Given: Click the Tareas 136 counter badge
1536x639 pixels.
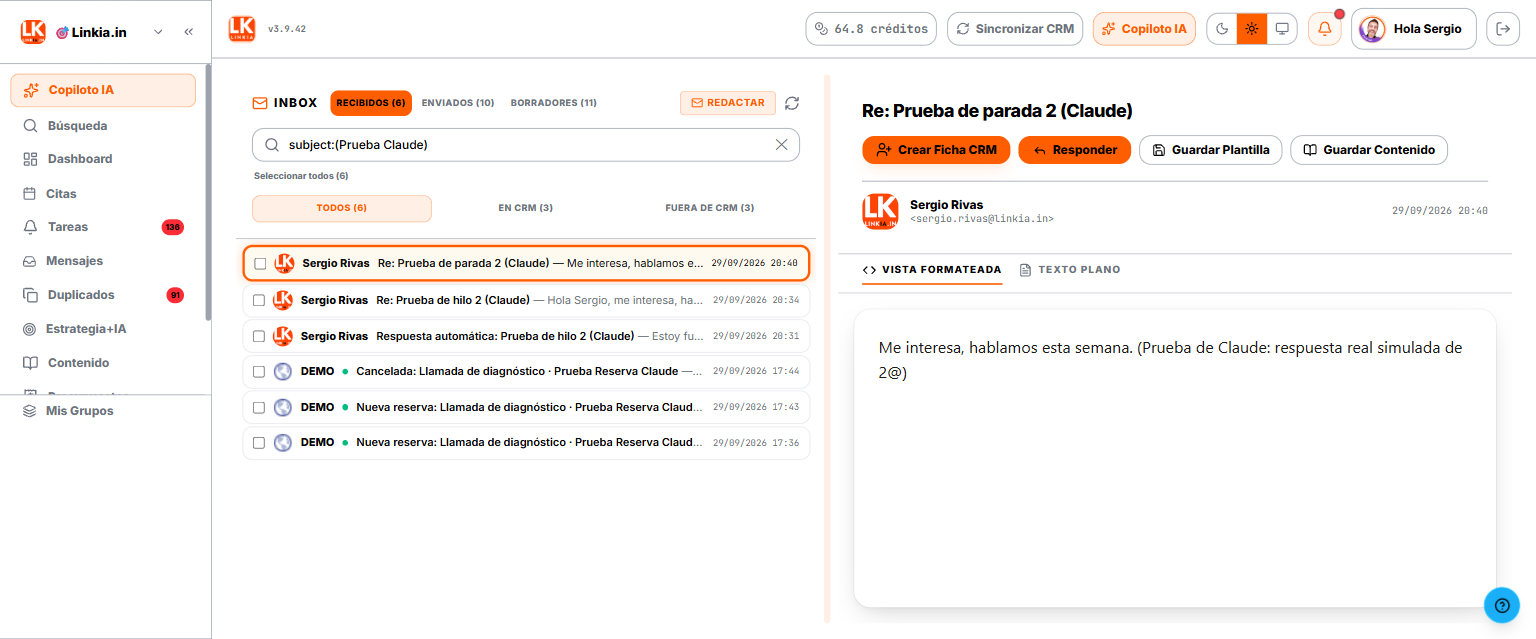Looking at the screenshot, I should coord(173,227).
